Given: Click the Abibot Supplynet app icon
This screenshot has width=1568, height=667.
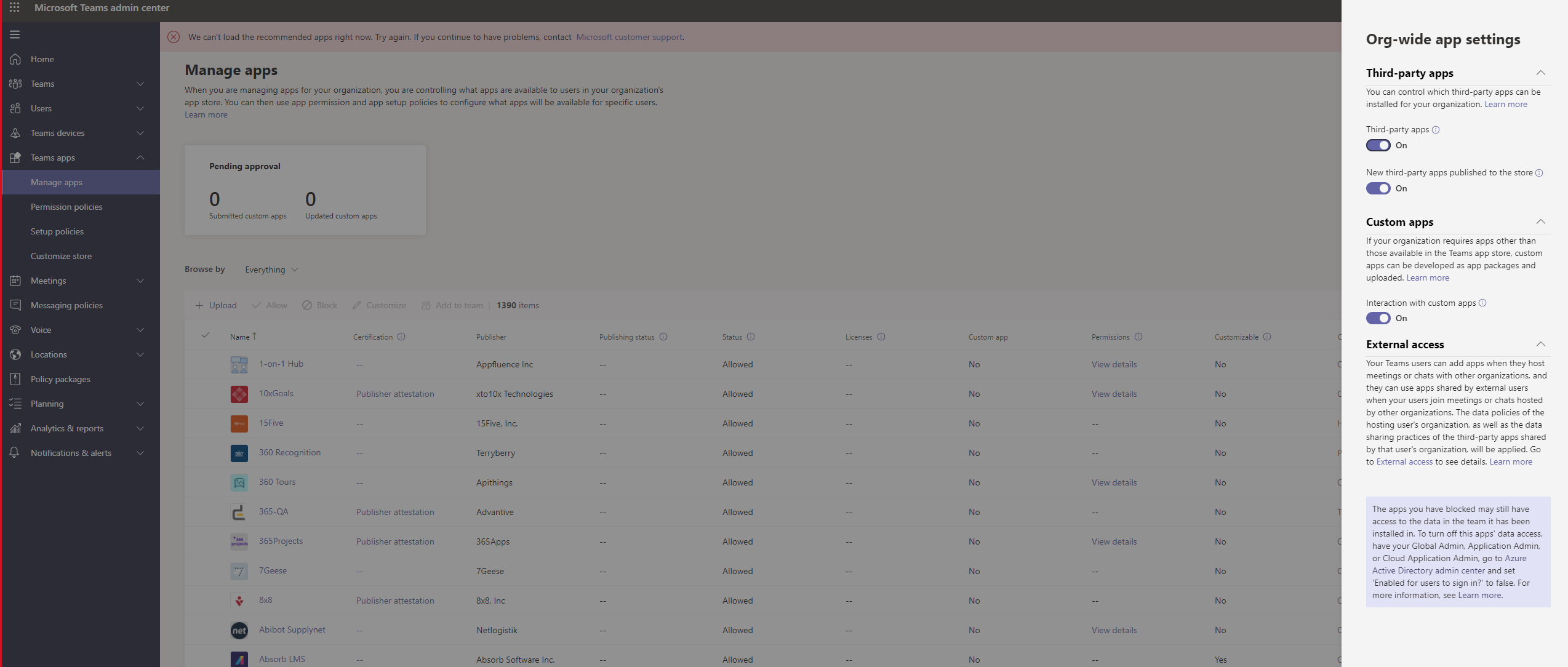Looking at the screenshot, I should point(239,630).
